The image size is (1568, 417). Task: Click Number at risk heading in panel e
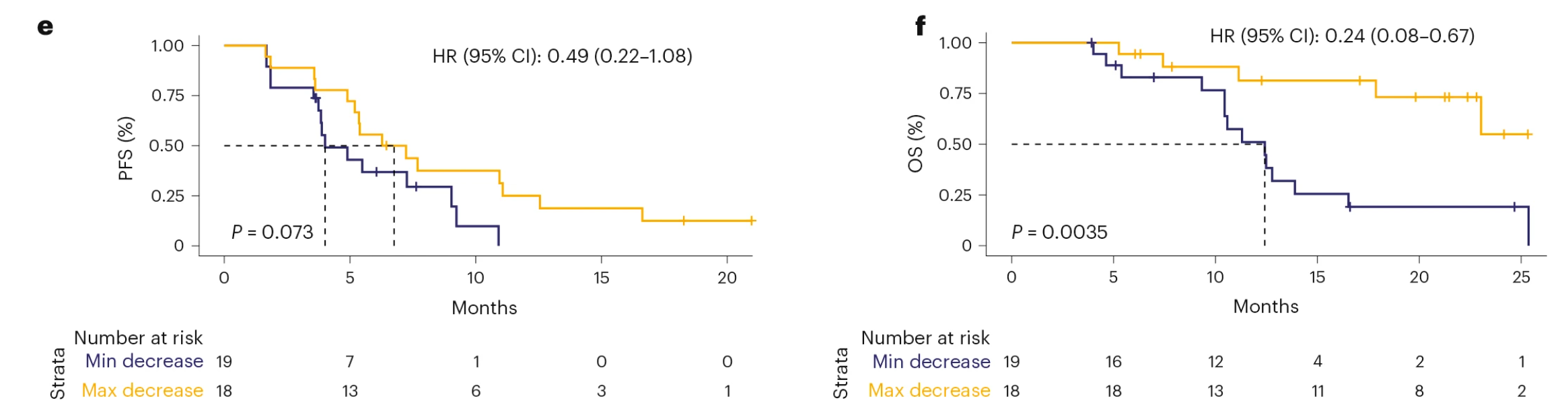click(138, 338)
